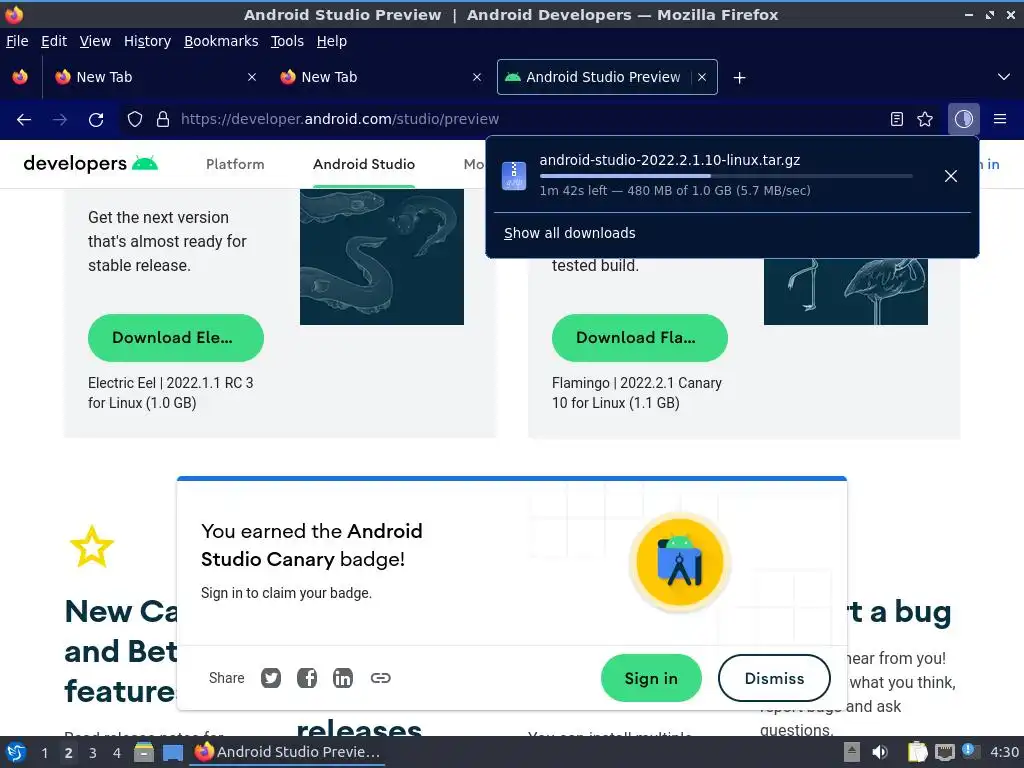Screen dimensions: 1024x768
Task: Click the green Sign in button
Action: 651,679
